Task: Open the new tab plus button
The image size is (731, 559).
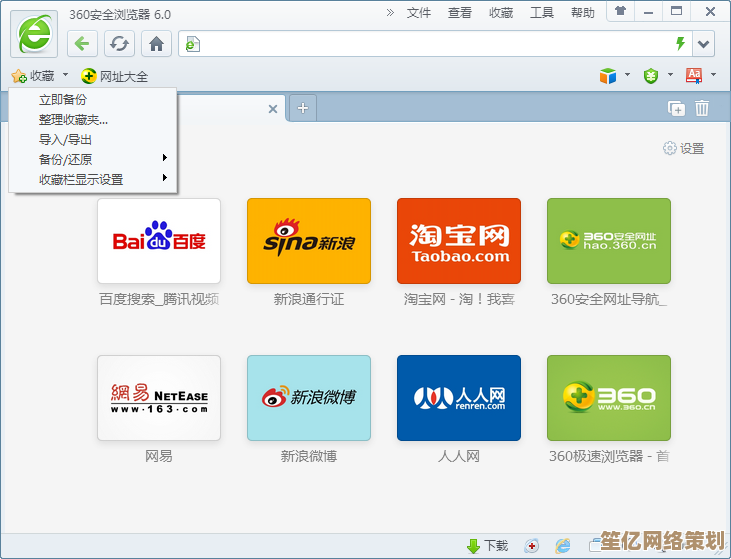Action: 302,108
